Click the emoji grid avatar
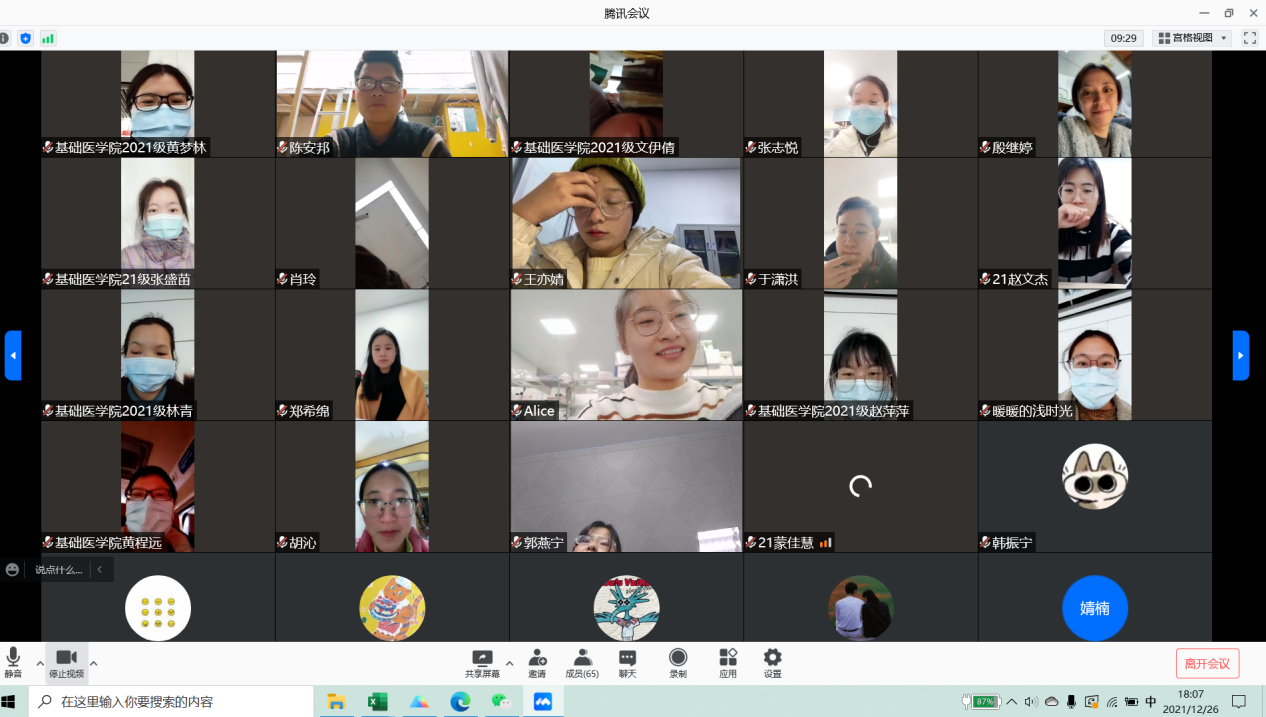 tap(158, 608)
